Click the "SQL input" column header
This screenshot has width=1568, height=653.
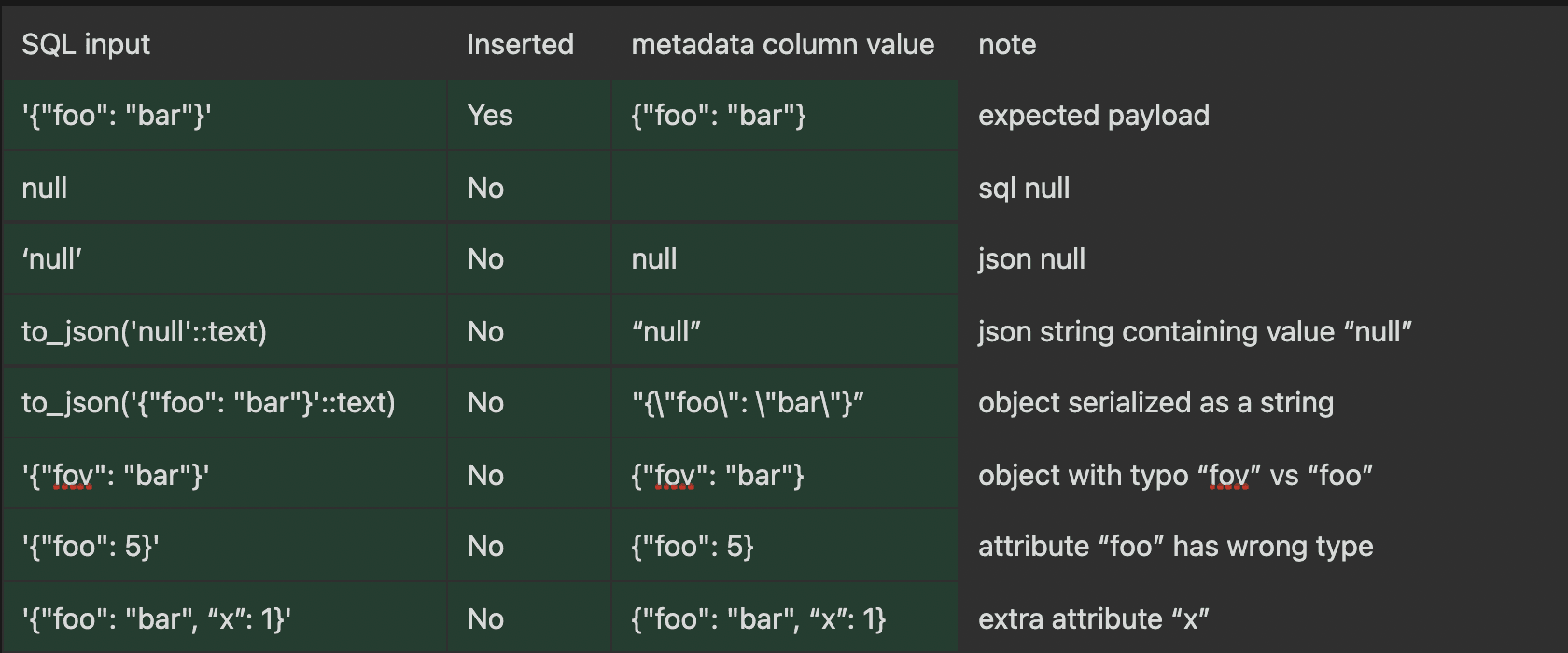[86, 45]
